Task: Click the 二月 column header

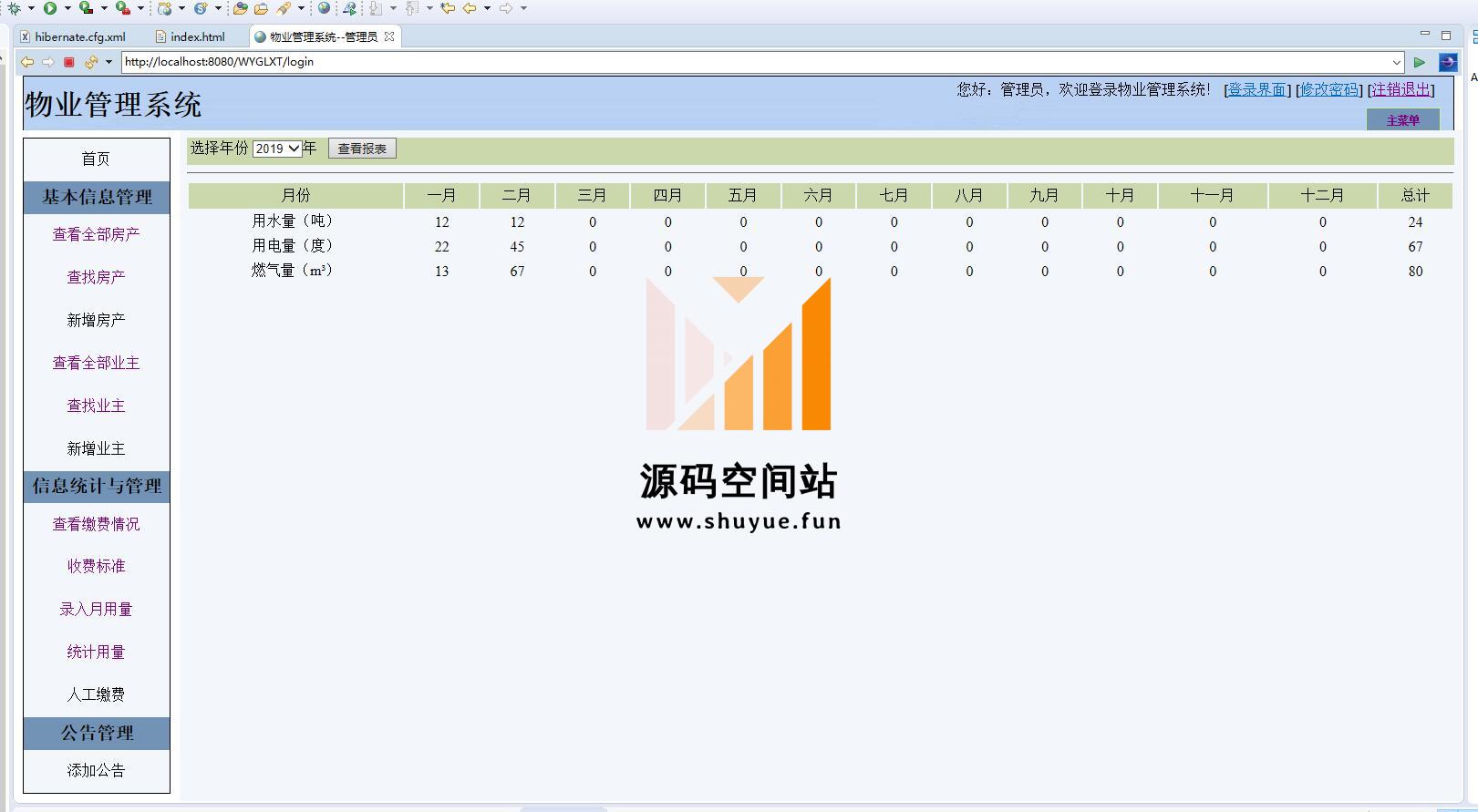Action: click(517, 195)
